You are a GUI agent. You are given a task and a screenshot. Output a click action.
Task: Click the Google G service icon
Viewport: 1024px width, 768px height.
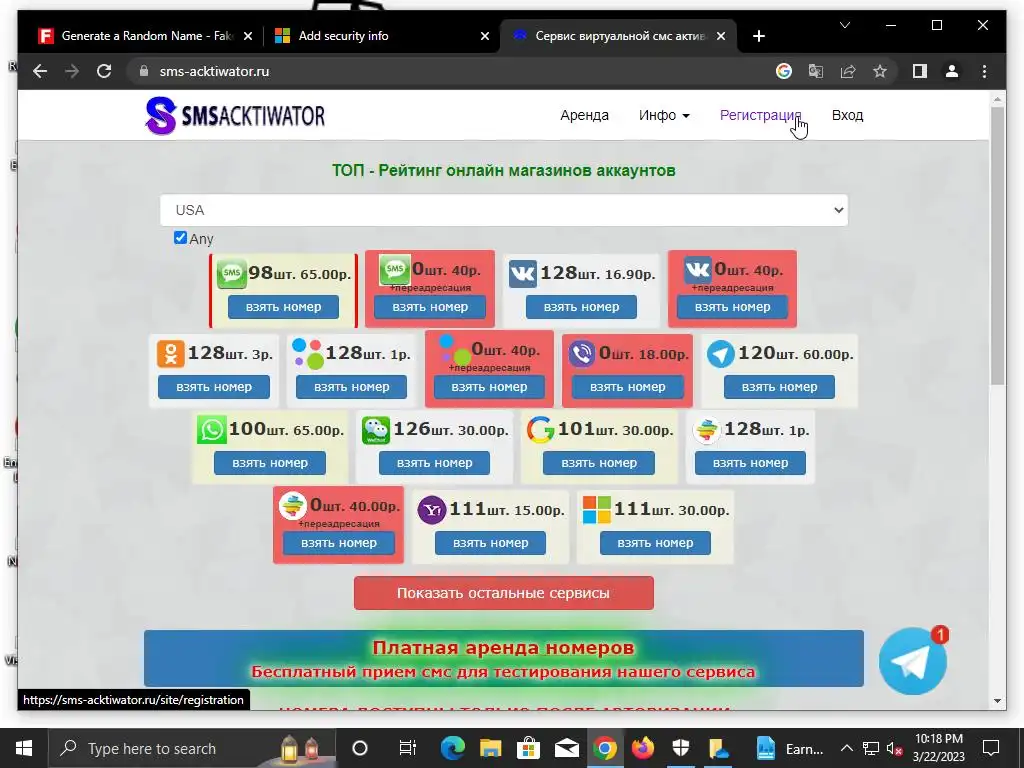[x=541, y=430]
